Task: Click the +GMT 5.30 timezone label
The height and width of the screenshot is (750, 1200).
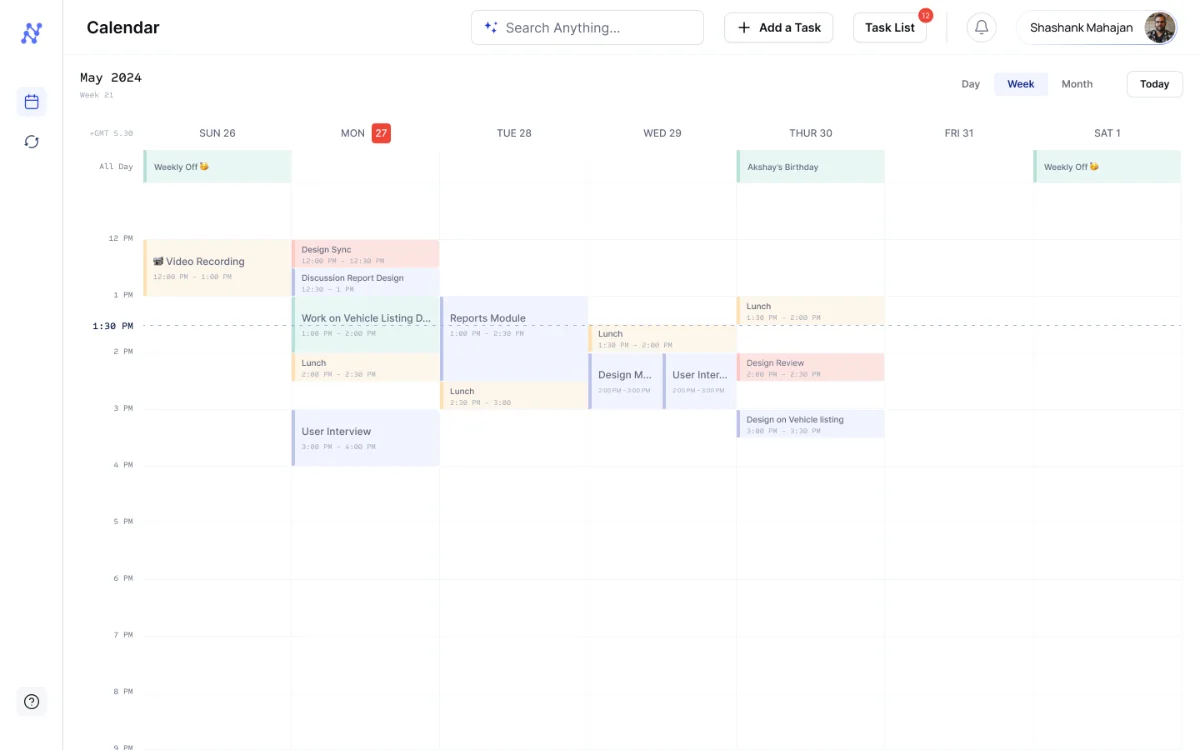Action: coord(111,133)
